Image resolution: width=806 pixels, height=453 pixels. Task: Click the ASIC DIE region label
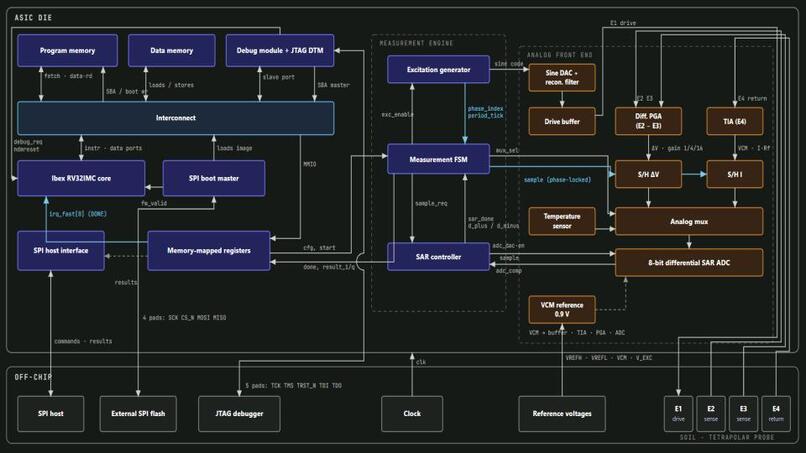[33, 17]
